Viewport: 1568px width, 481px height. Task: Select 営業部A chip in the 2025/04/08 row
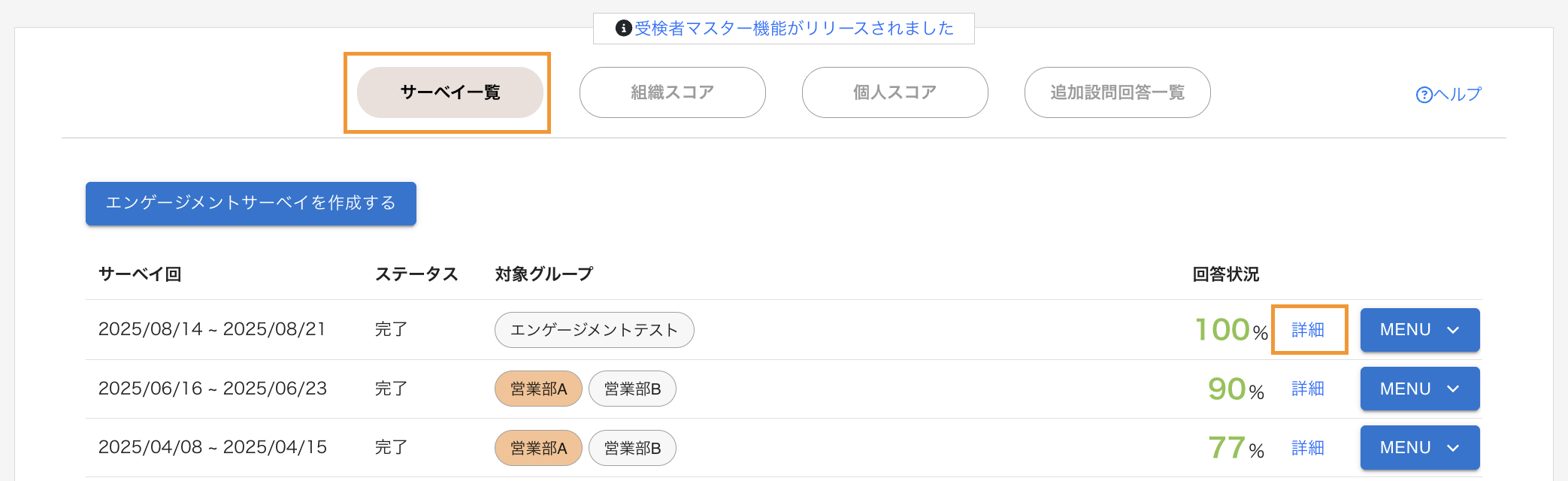[538, 448]
